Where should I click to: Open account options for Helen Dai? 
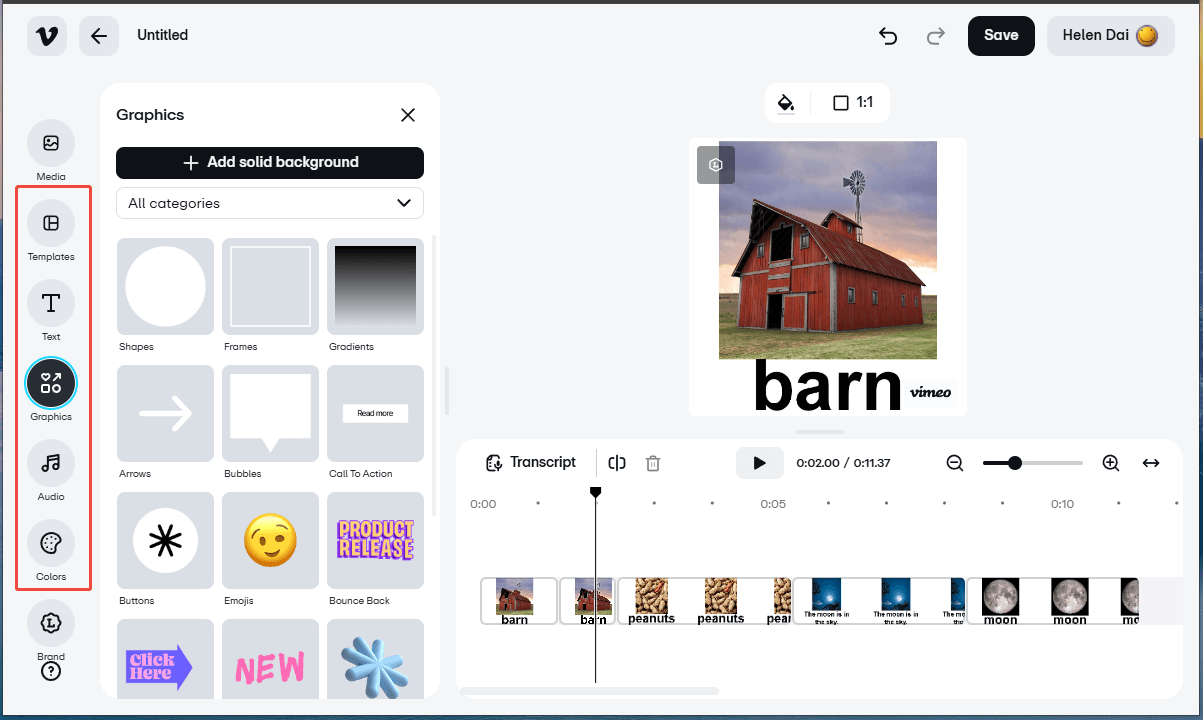click(1110, 35)
